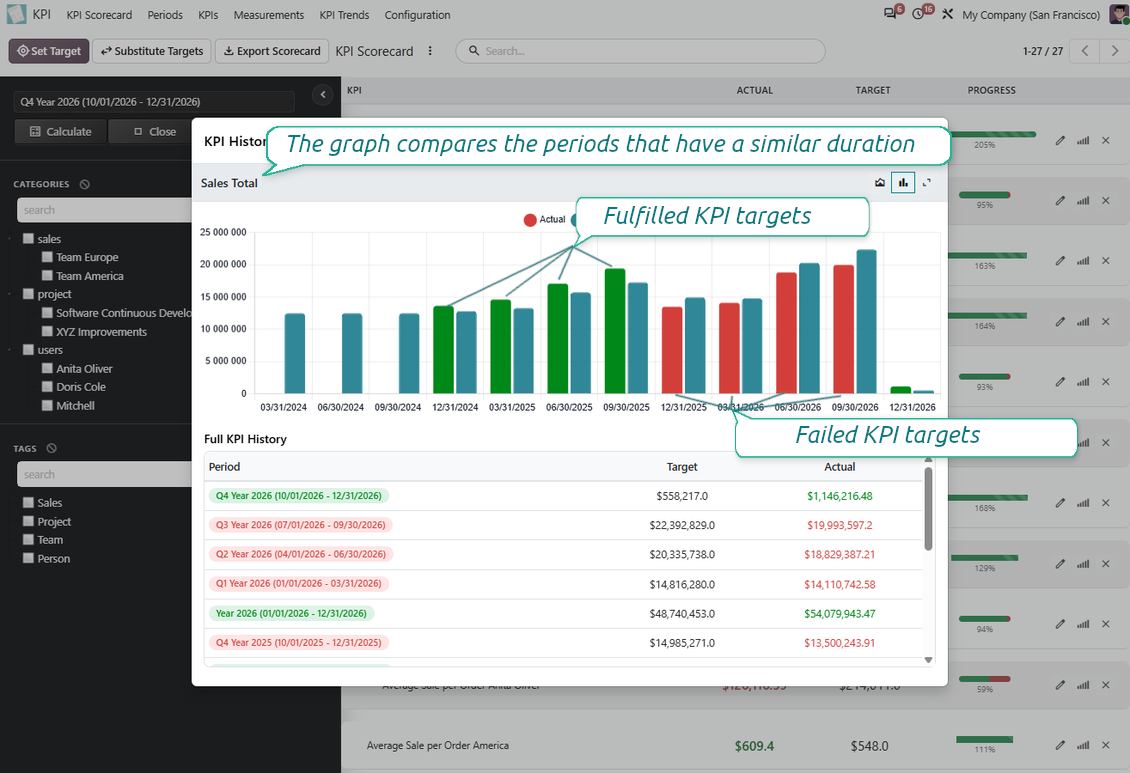Image resolution: width=1130 pixels, height=773 pixels.
Task: Clear the Categories filter icon
Action: point(85,184)
